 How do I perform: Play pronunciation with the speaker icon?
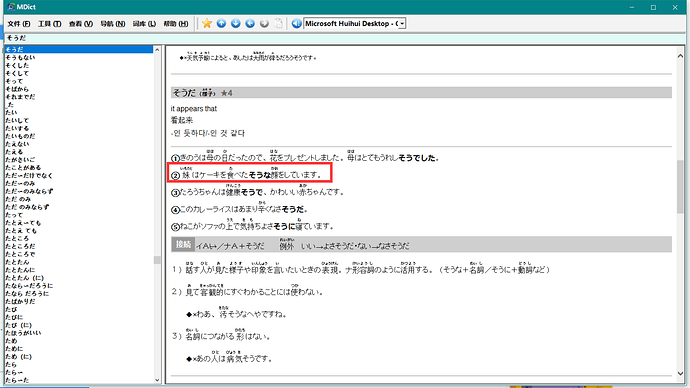(297, 24)
